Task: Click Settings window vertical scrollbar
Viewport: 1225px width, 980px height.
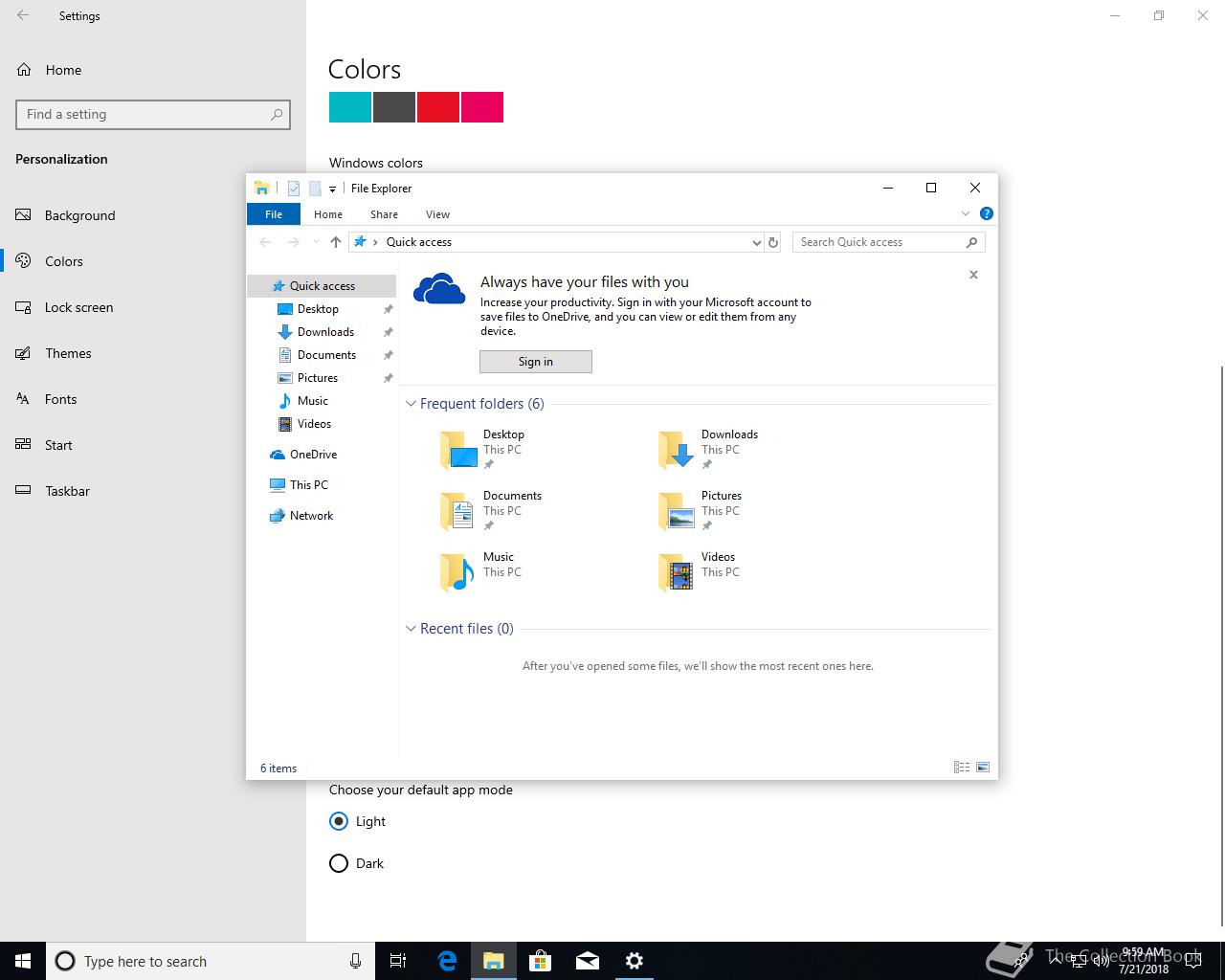Action: [x=1221, y=646]
